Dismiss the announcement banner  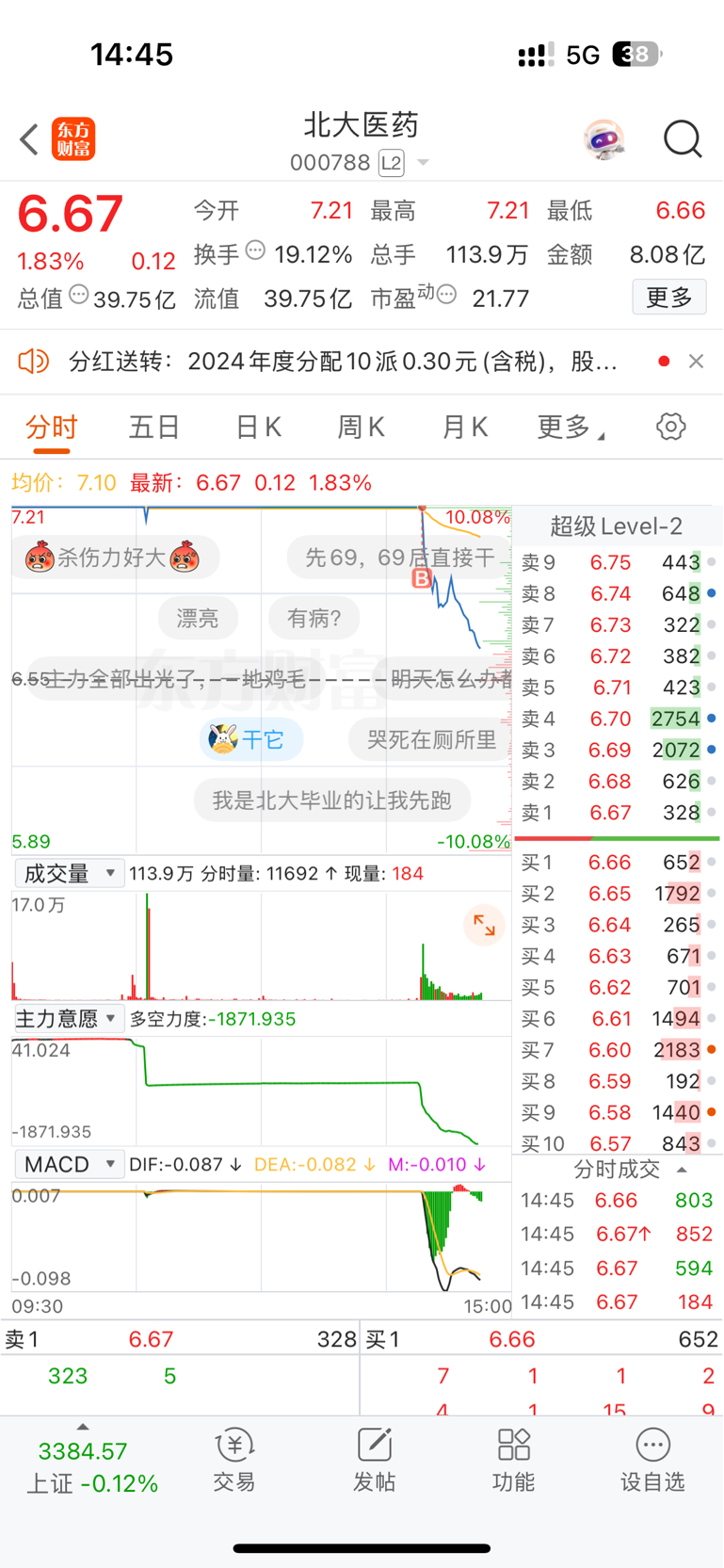[696, 361]
